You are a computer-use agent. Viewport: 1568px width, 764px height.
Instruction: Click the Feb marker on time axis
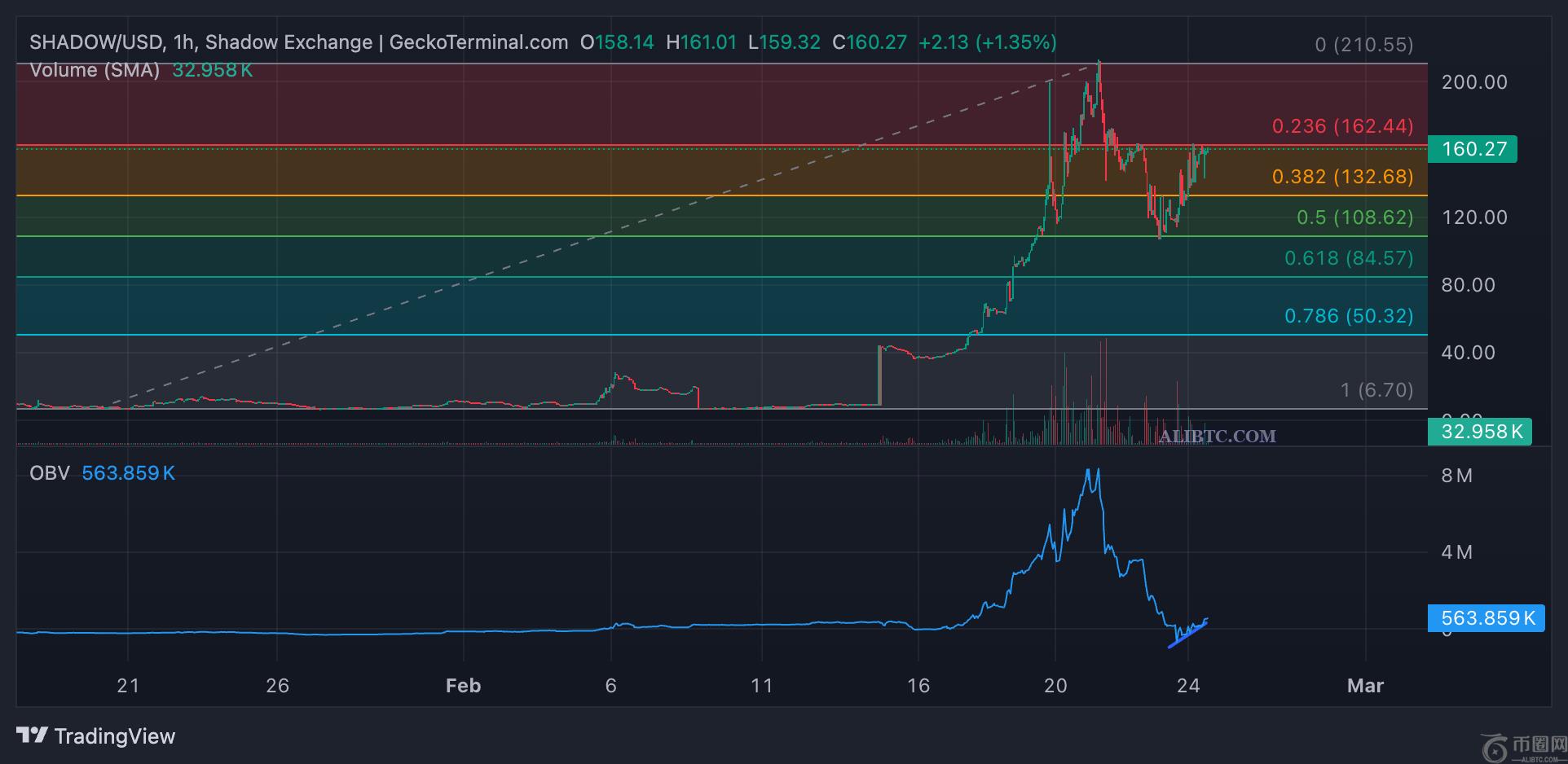pyautogui.click(x=463, y=686)
